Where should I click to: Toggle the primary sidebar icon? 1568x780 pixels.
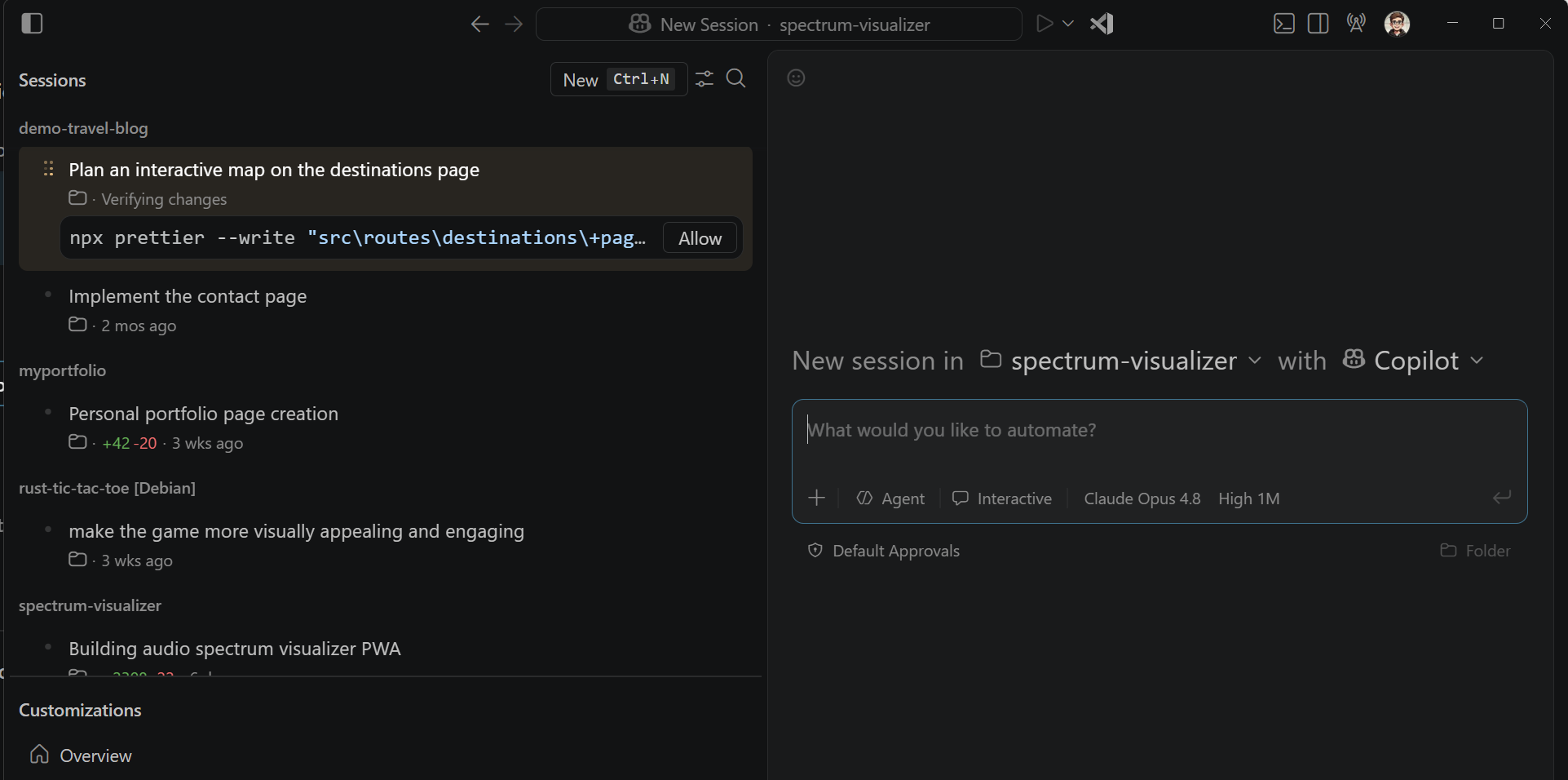[32, 24]
